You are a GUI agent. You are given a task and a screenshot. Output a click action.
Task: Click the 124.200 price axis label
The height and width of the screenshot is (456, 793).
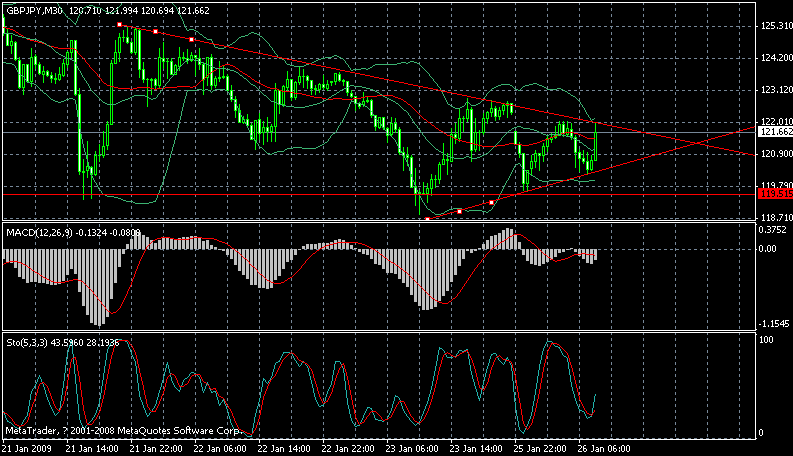pos(776,58)
